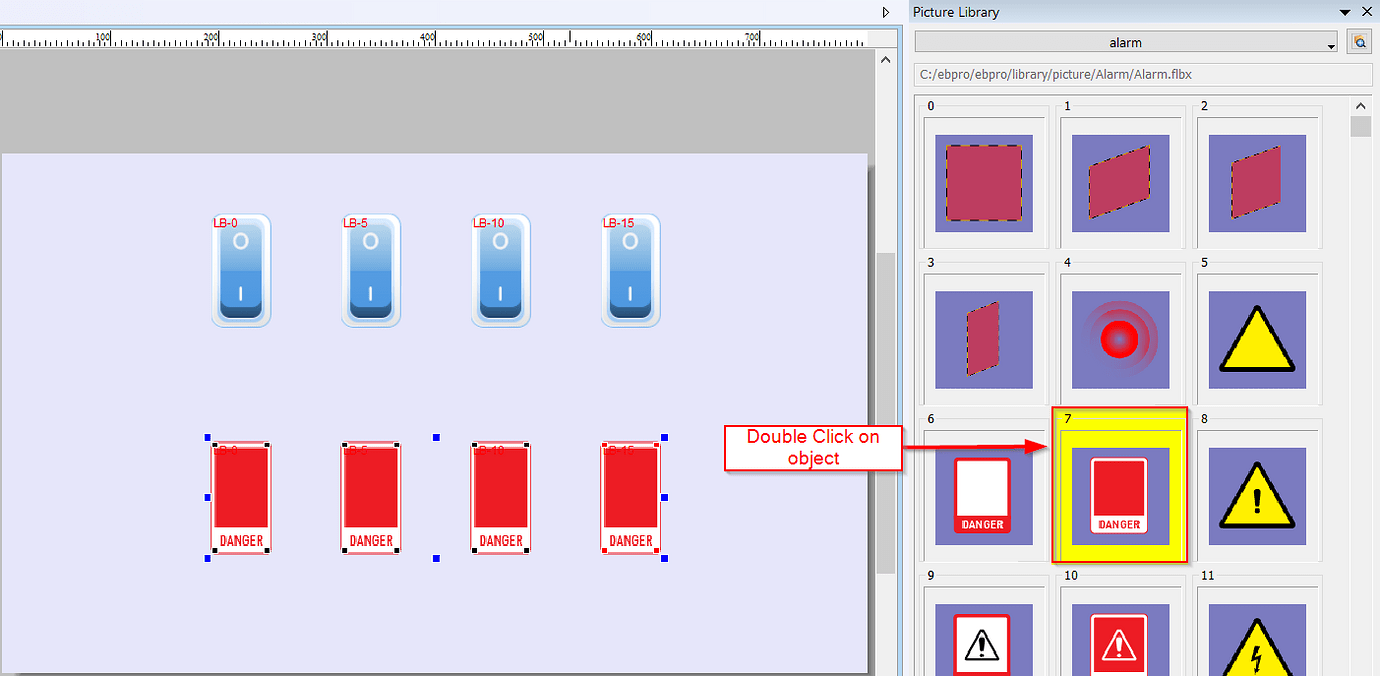1380x676 pixels.
Task: Select the slanted red shape picture 3
Action: tap(983, 339)
